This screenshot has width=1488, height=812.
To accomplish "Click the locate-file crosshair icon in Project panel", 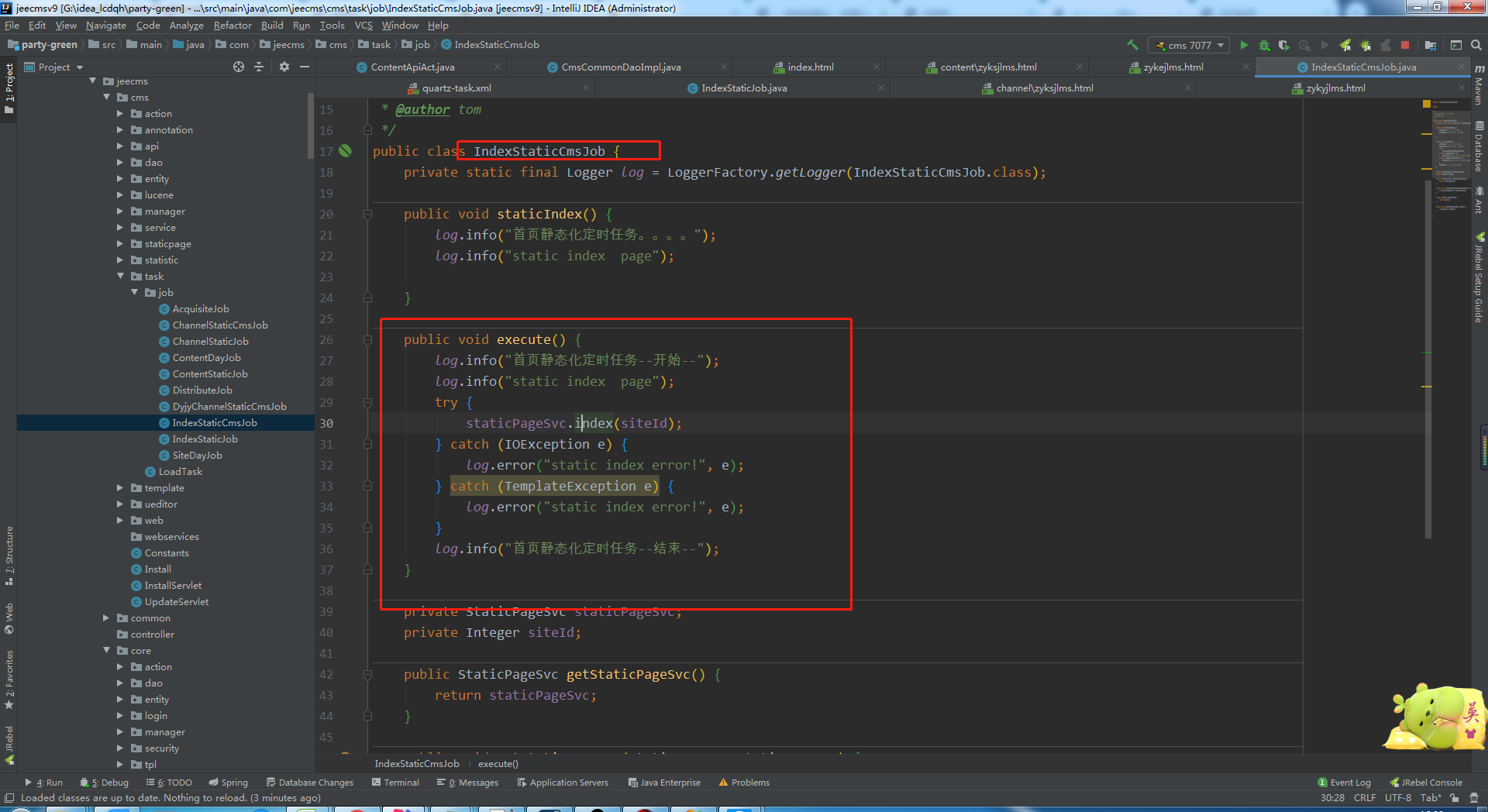I will (239, 67).
